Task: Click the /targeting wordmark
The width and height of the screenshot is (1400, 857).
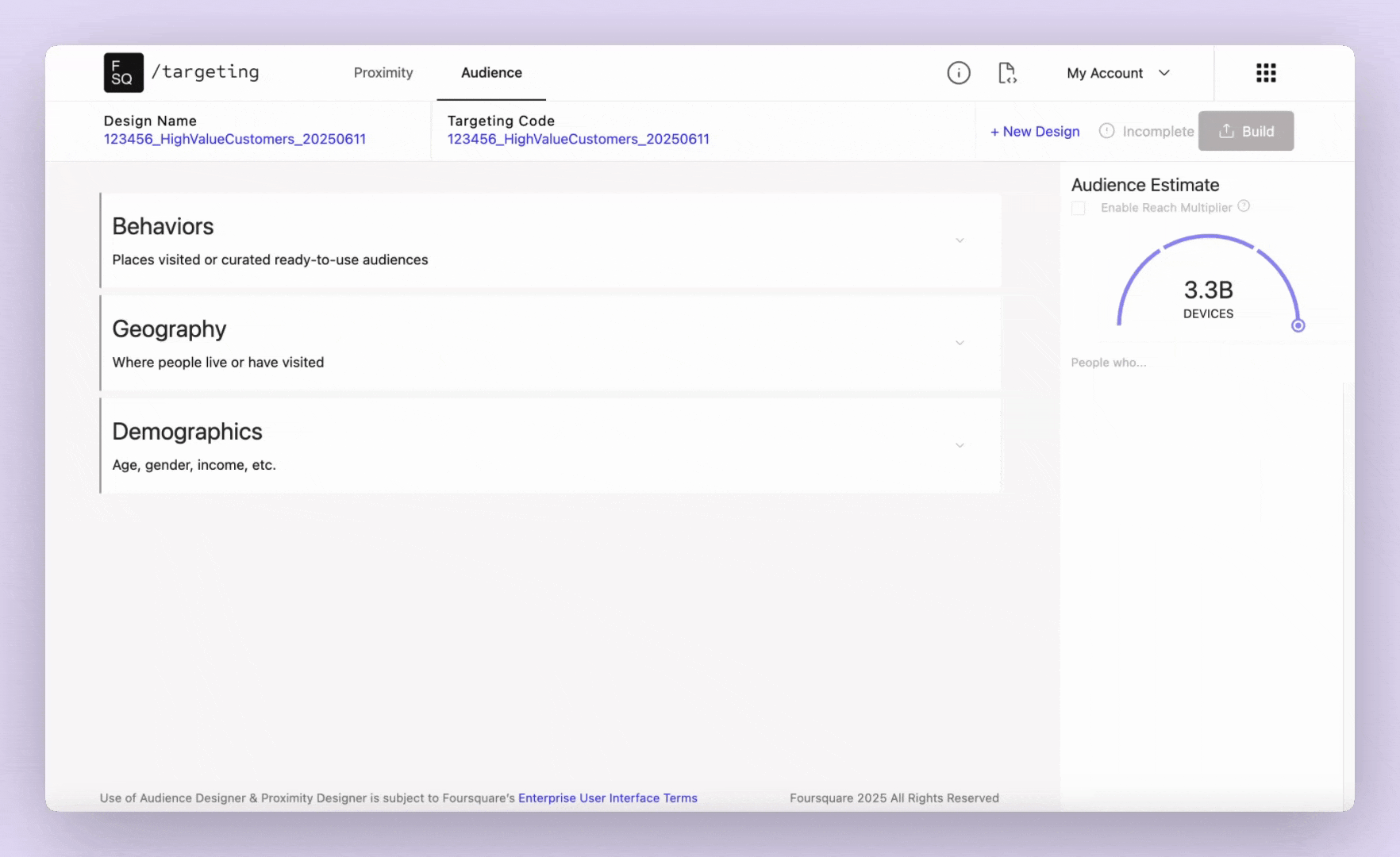Action: pyautogui.click(x=206, y=72)
